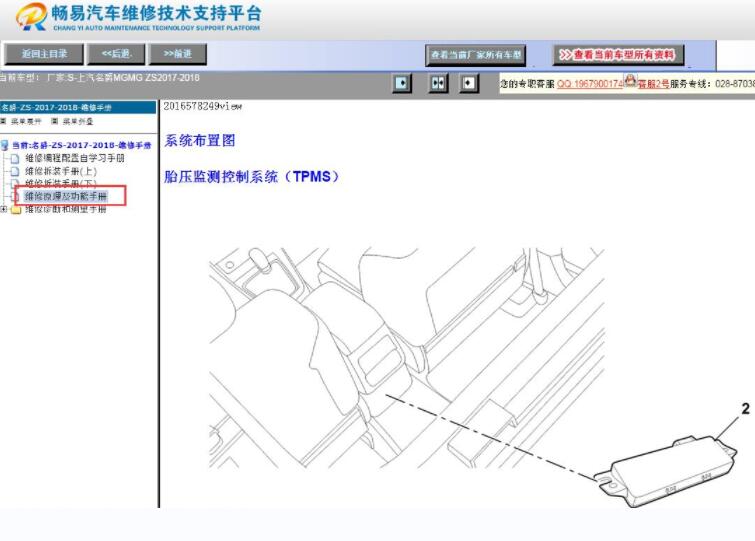Click the sidebar header 名爵-ZS-2017-2018-维修手册
This screenshot has height=541, width=755.
56,107
